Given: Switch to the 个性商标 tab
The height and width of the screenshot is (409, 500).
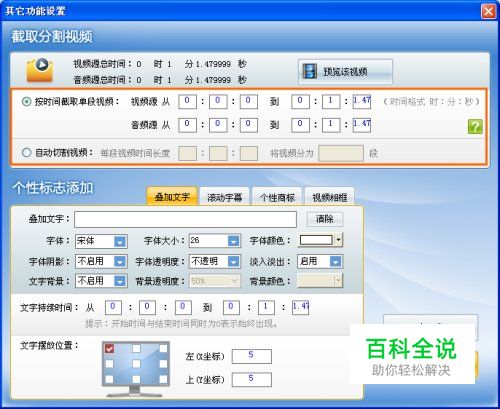Looking at the screenshot, I should (277, 197).
